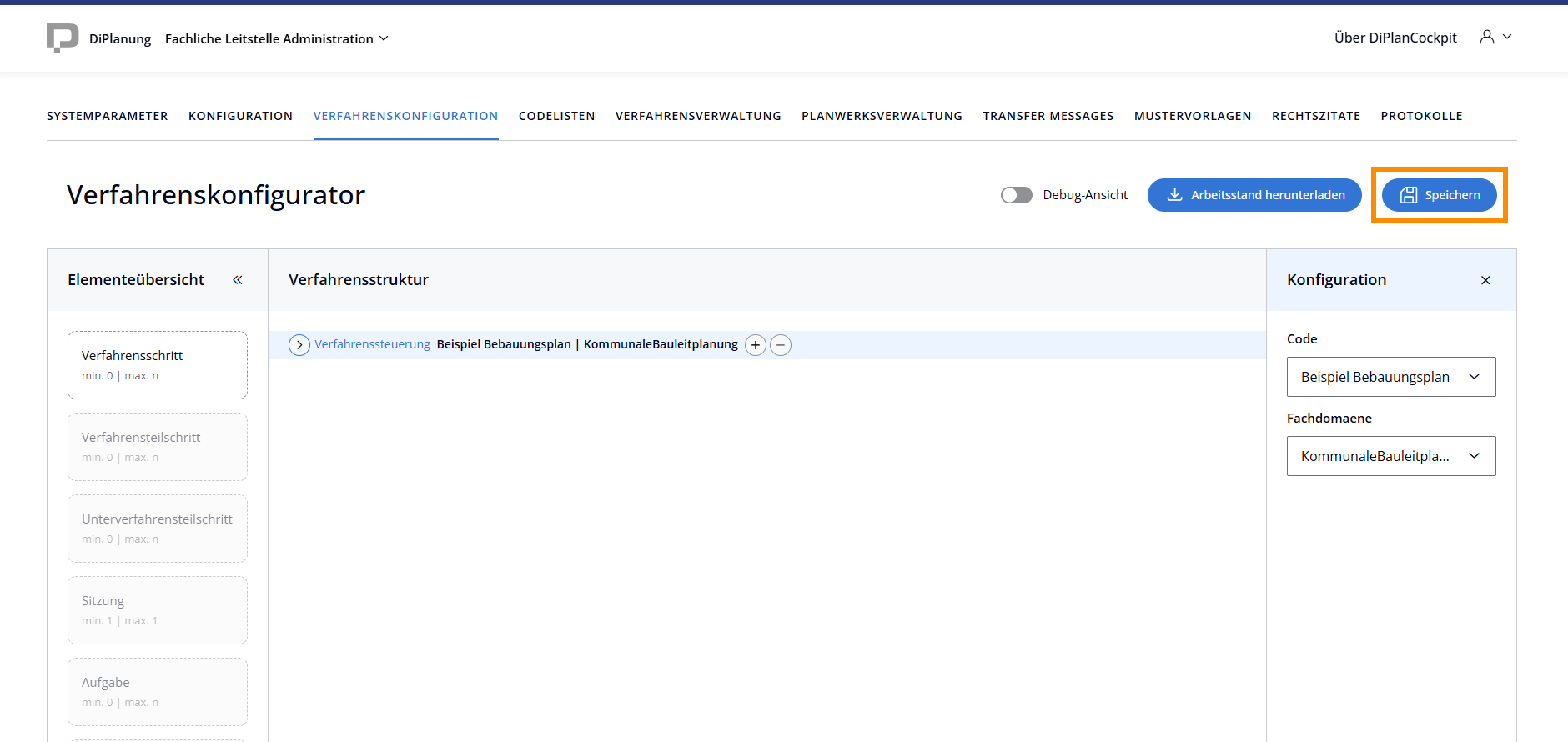This screenshot has width=1568, height=742.
Task: Close the Konfiguration panel
Action: tap(1485, 280)
